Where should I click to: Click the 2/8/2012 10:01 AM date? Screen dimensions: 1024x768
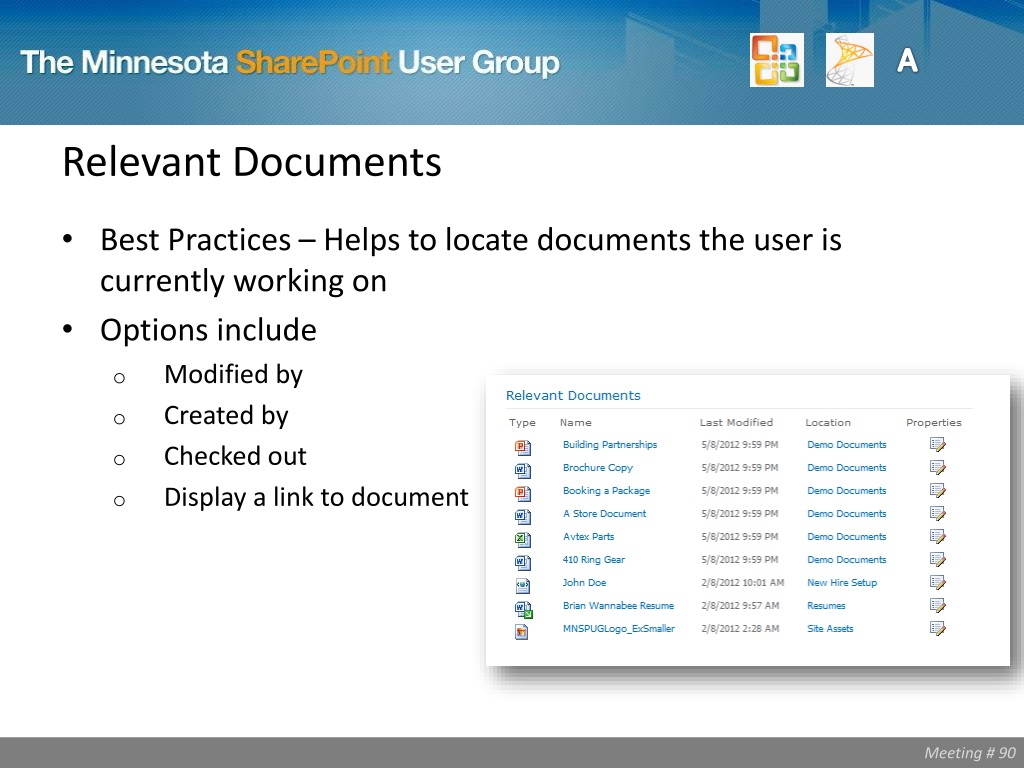(743, 583)
